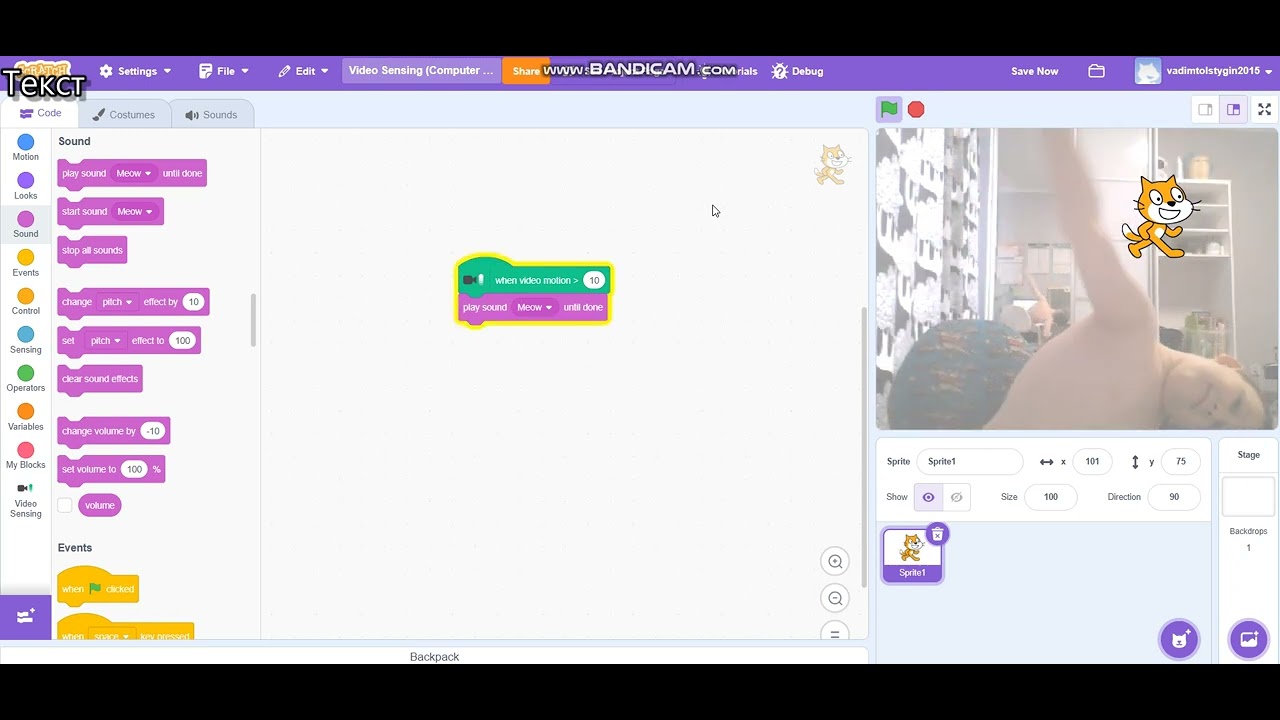The height and width of the screenshot is (720, 1280).
Task: Open My Stuff folder icon
Action: pyautogui.click(x=1096, y=71)
